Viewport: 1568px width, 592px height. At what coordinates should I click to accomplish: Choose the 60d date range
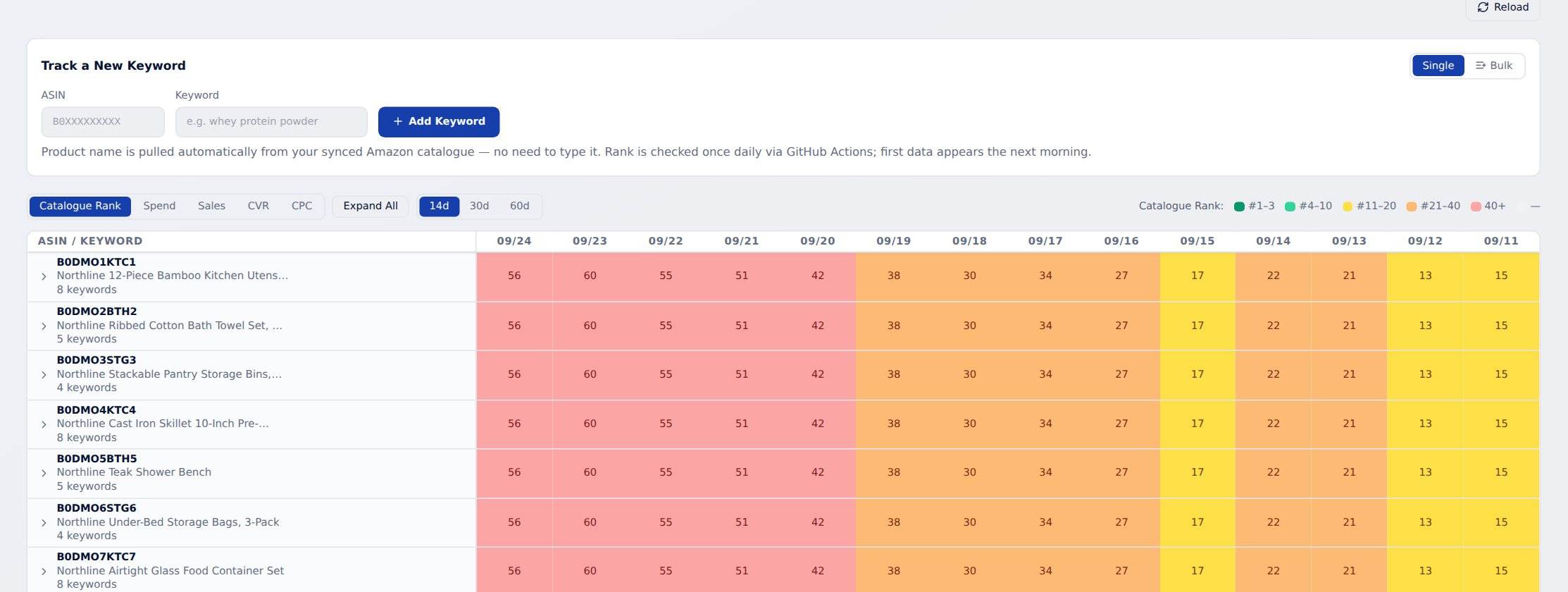click(520, 206)
